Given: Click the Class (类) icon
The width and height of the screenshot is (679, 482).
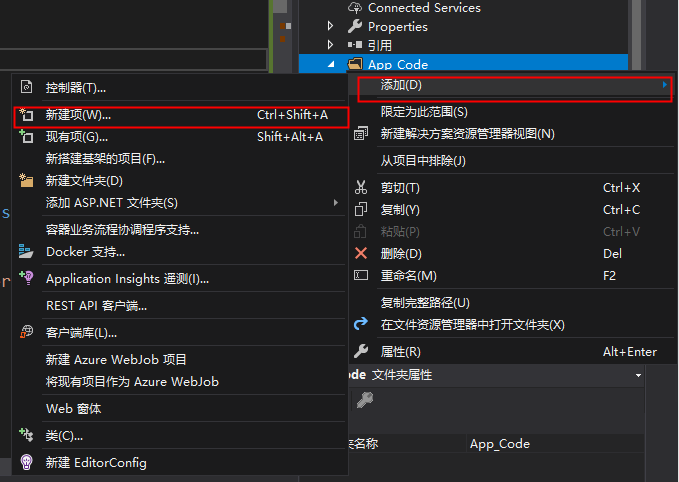Looking at the screenshot, I should tap(27, 436).
